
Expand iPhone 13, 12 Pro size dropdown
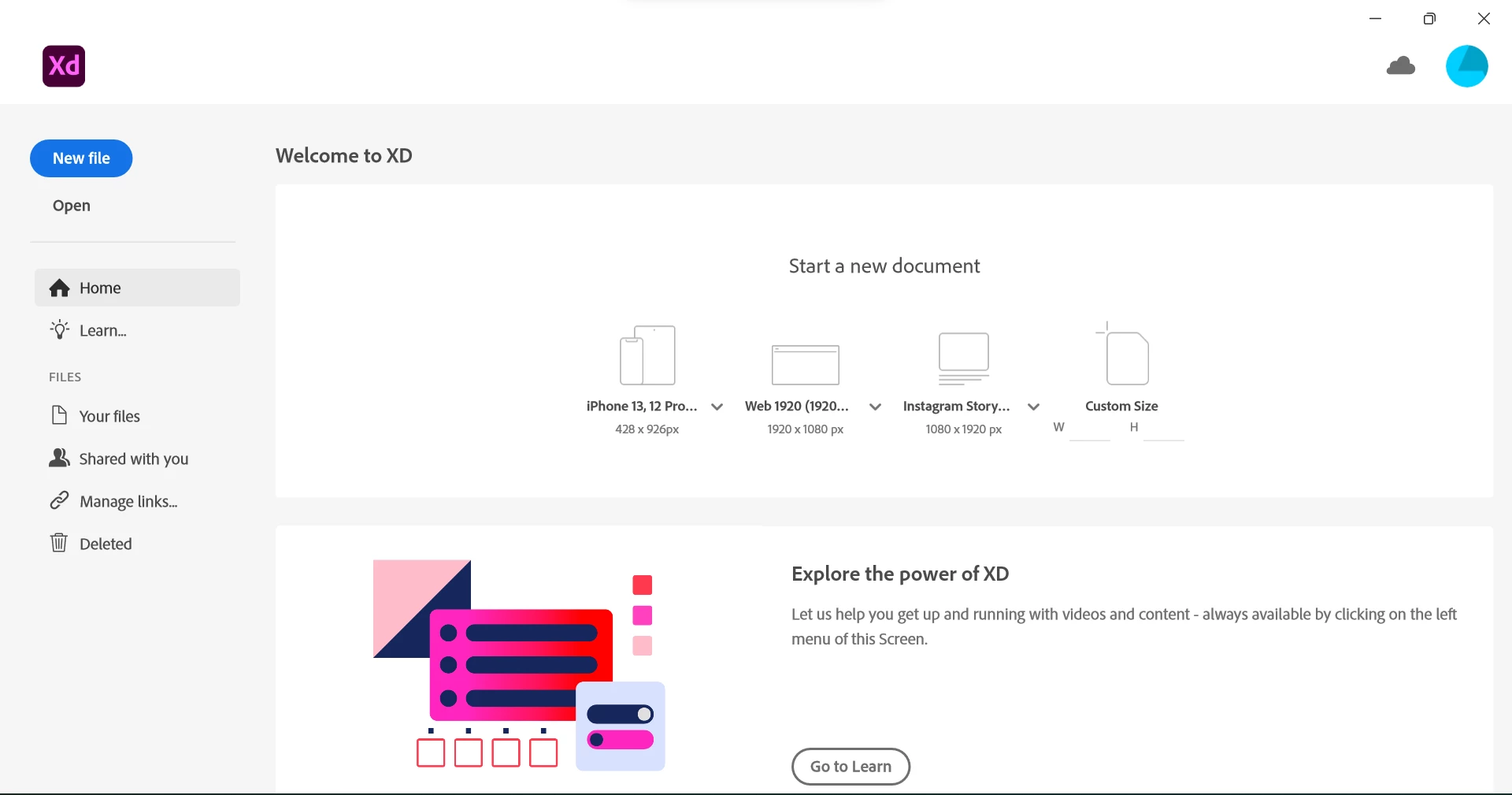(717, 407)
